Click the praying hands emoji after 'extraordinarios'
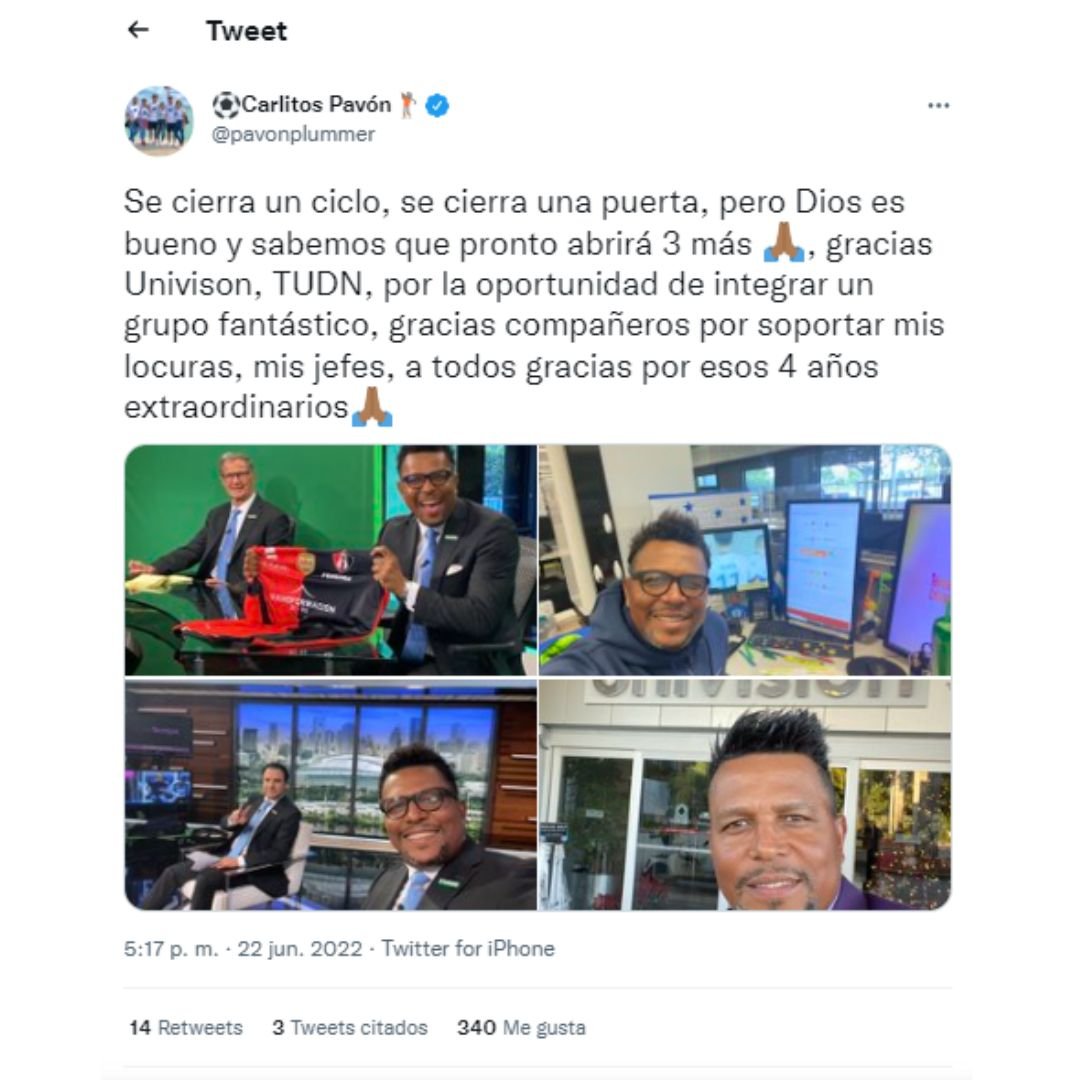1080x1080 pixels. coord(372,406)
